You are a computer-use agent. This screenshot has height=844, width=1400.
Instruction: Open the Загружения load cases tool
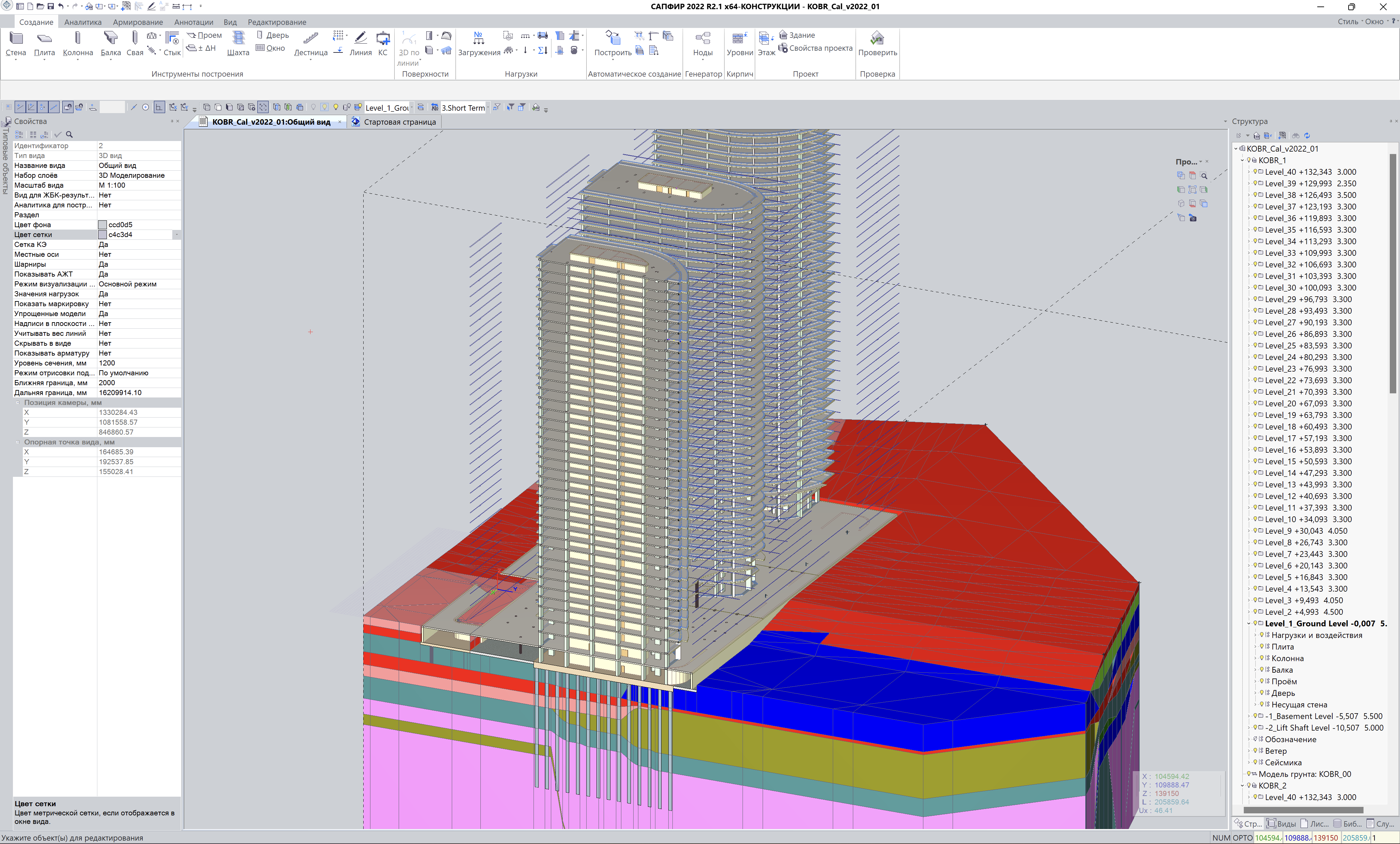478,43
